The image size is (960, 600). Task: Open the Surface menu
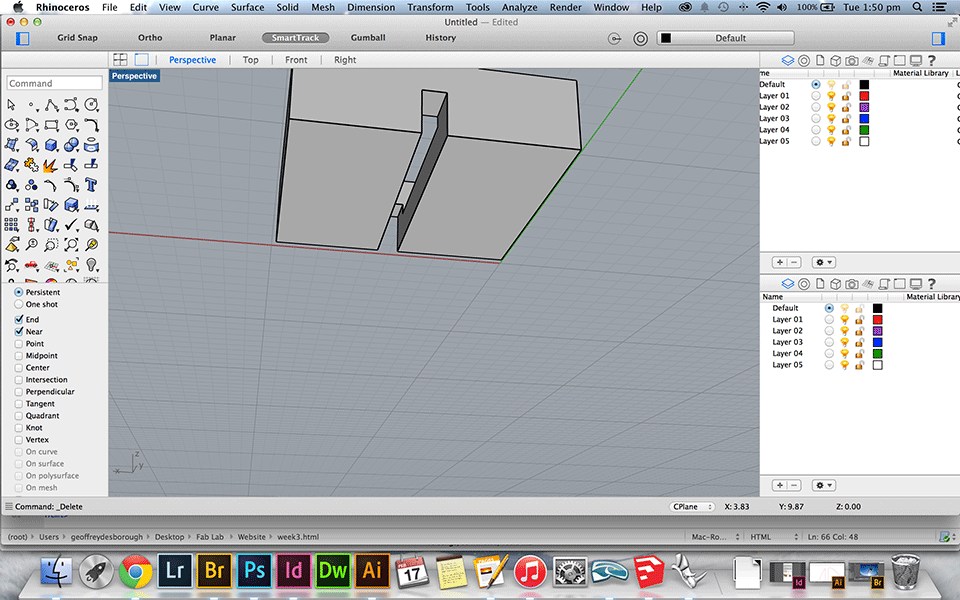247,7
